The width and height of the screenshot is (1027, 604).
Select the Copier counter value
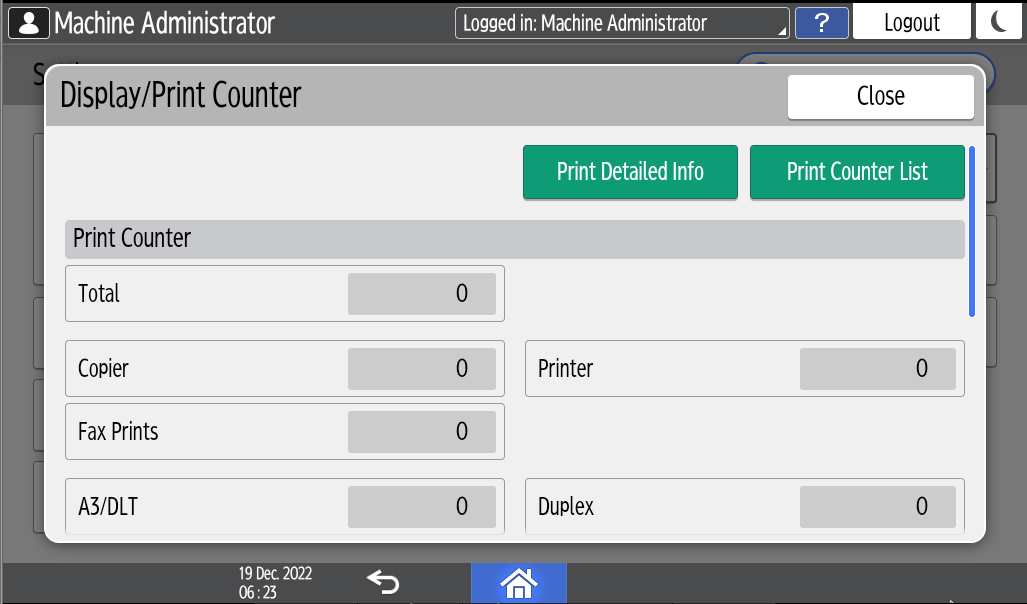[x=422, y=369]
